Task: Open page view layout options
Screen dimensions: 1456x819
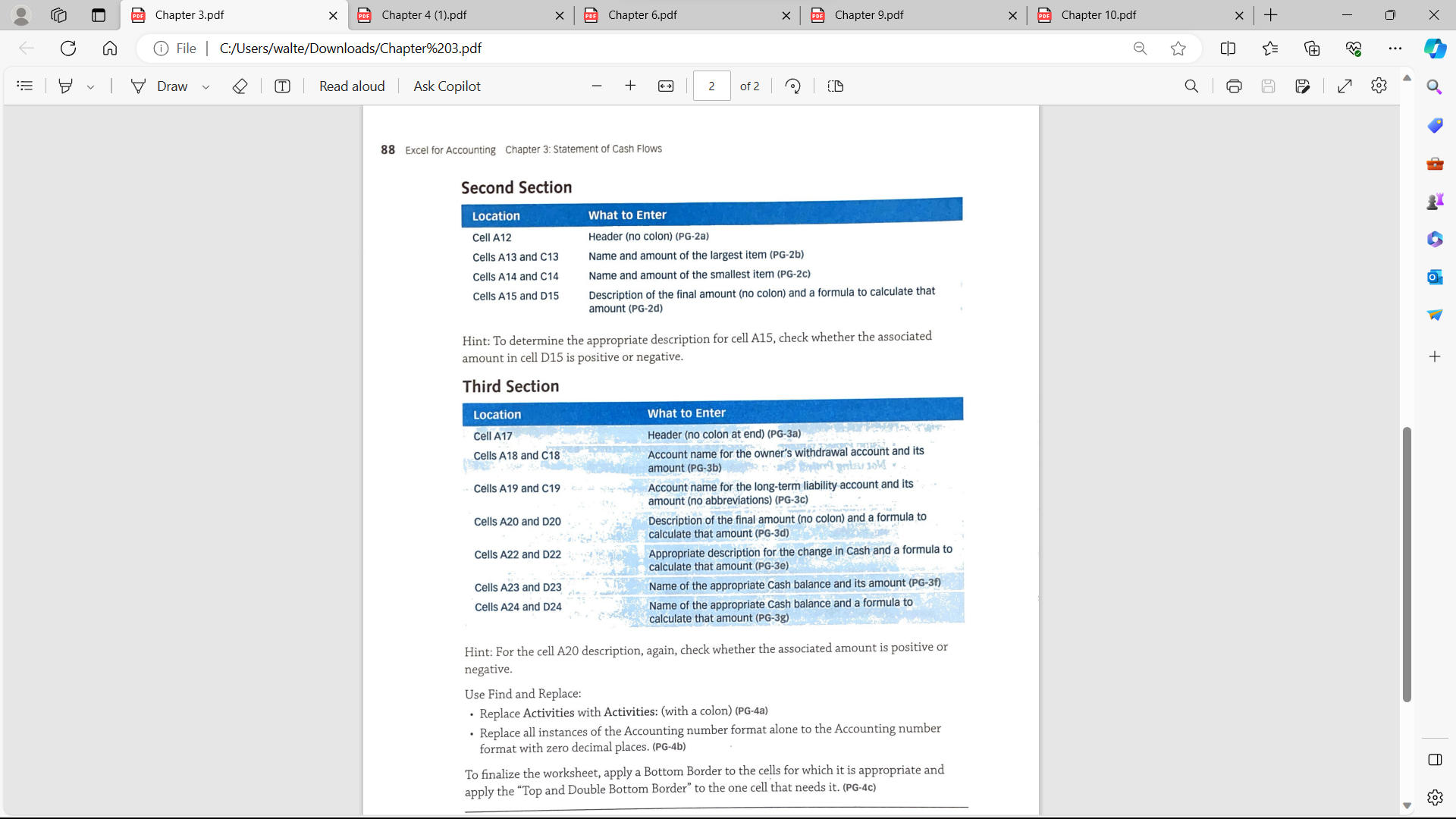Action: (835, 86)
